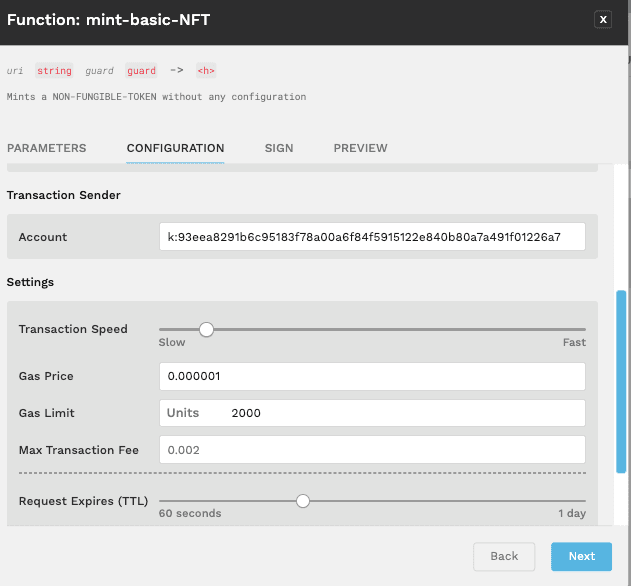Click the Transaction Speed slider handle
Image resolution: width=631 pixels, height=586 pixels.
tap(206, 328)
